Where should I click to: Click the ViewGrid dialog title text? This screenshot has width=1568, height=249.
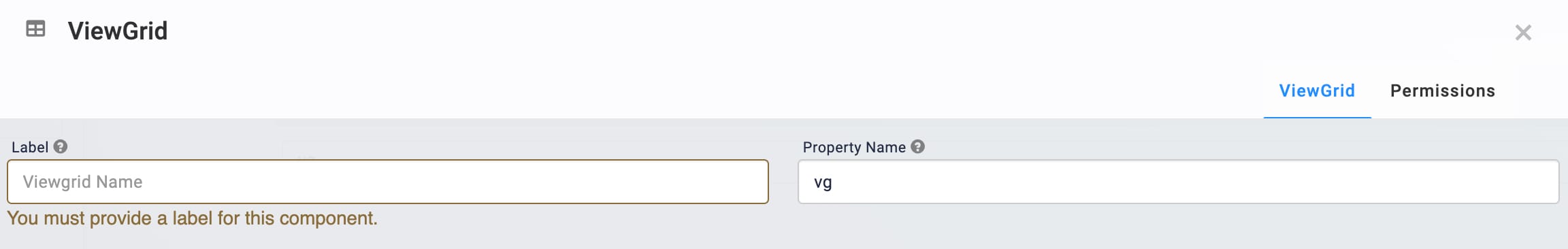coord(118,31)
